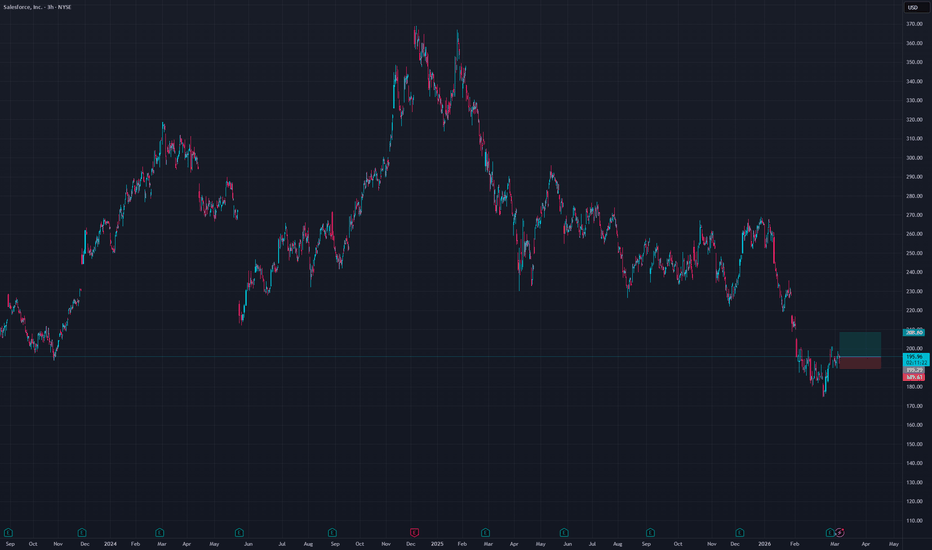Click the 150.00 price scale label
The width and height of the screenshot is (932, 550).
[x=914, y=444]
